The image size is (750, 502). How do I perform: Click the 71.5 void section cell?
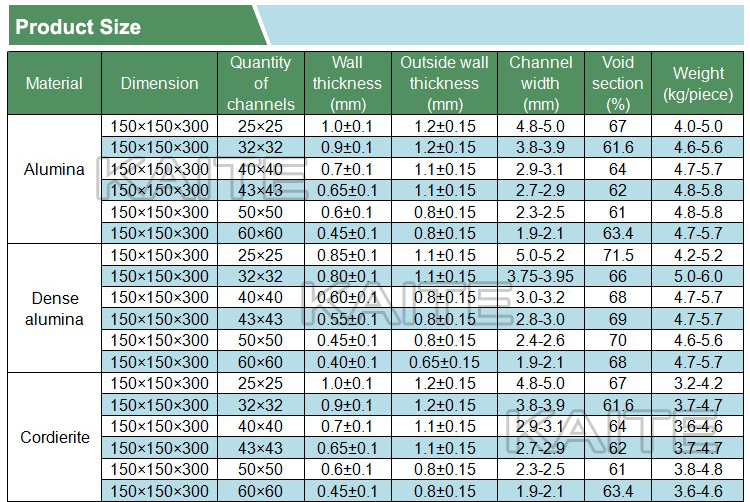(x=617, y=255)
